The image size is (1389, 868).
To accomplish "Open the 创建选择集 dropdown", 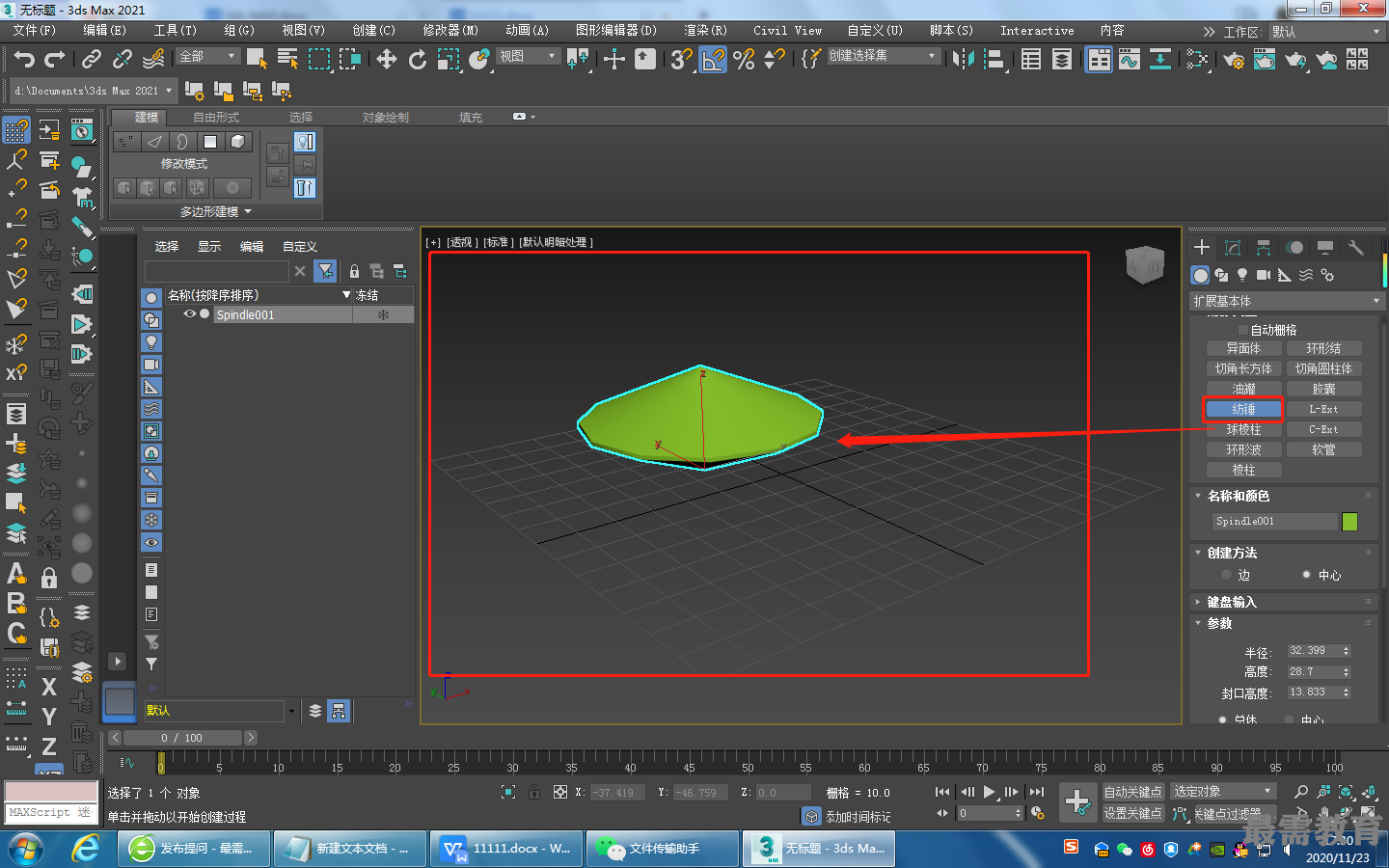I will coord(883,56).
